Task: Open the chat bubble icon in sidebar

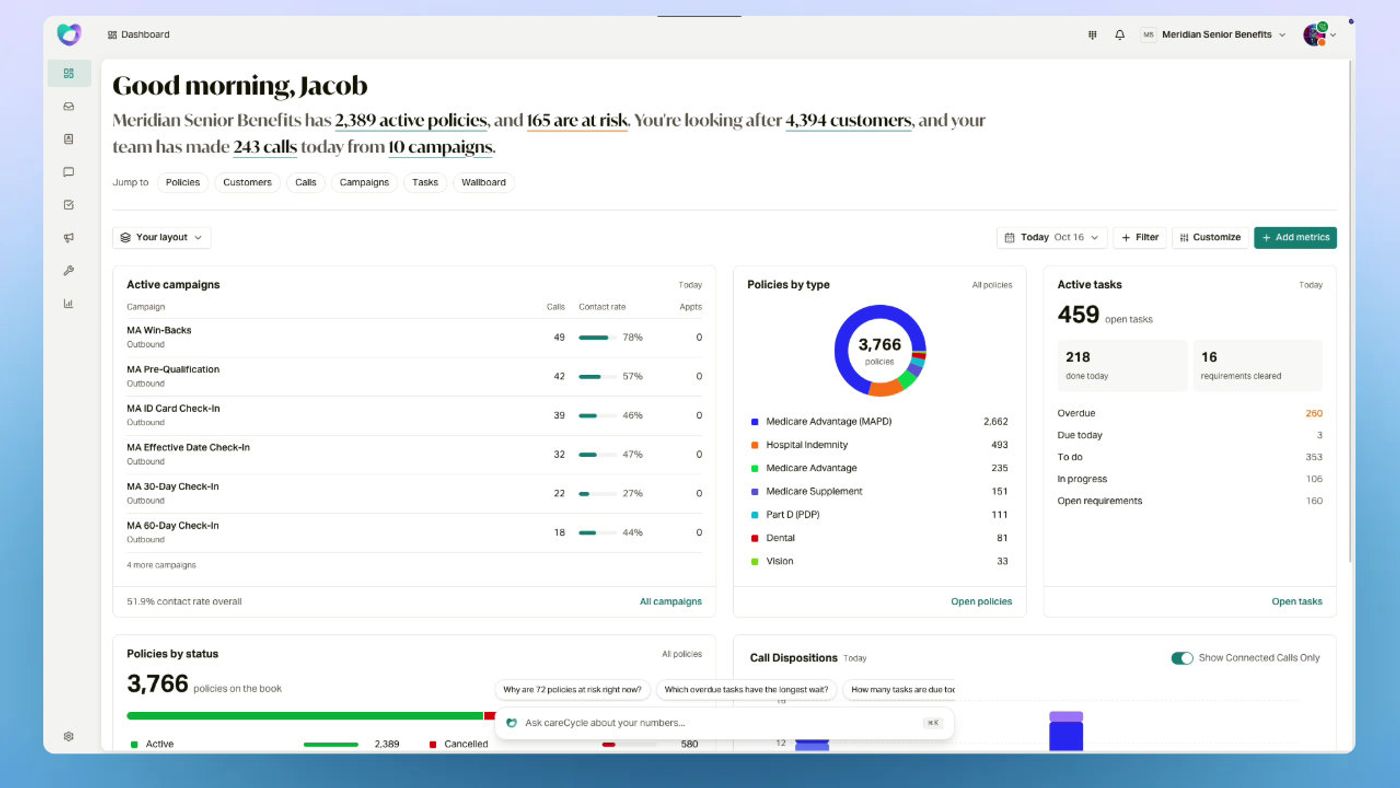Action: (x=69, y=172)
